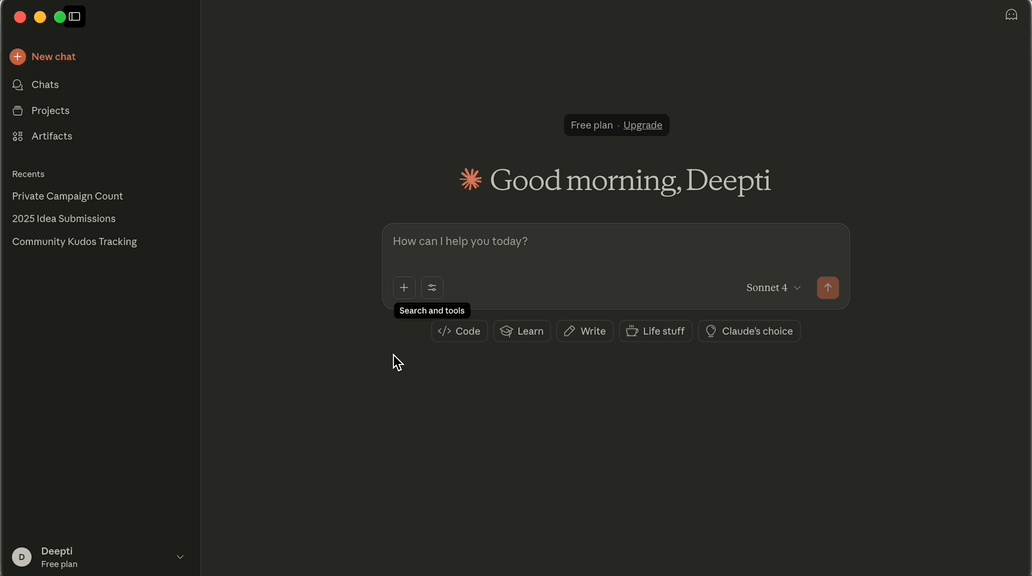Toggle the sidebar collapse icon
1032x576 pixels.
[x=74, y=17]
